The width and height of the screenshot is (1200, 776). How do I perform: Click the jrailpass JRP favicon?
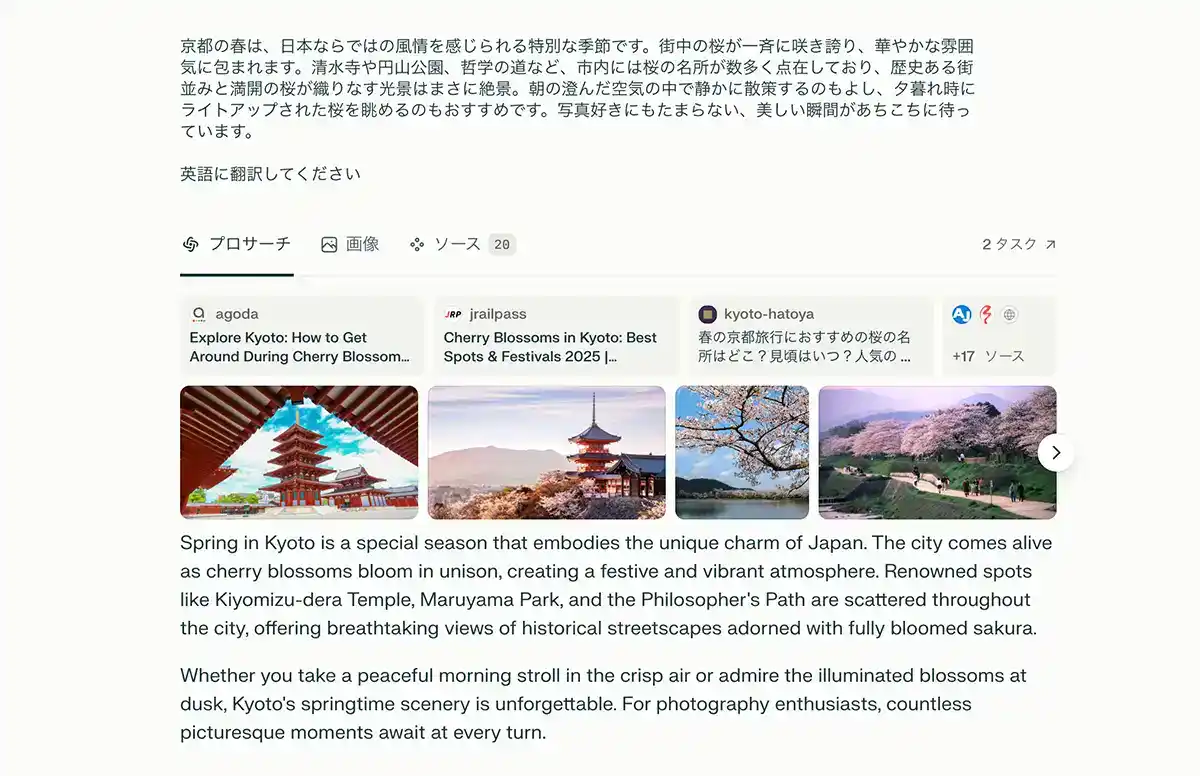click(453, 314)
